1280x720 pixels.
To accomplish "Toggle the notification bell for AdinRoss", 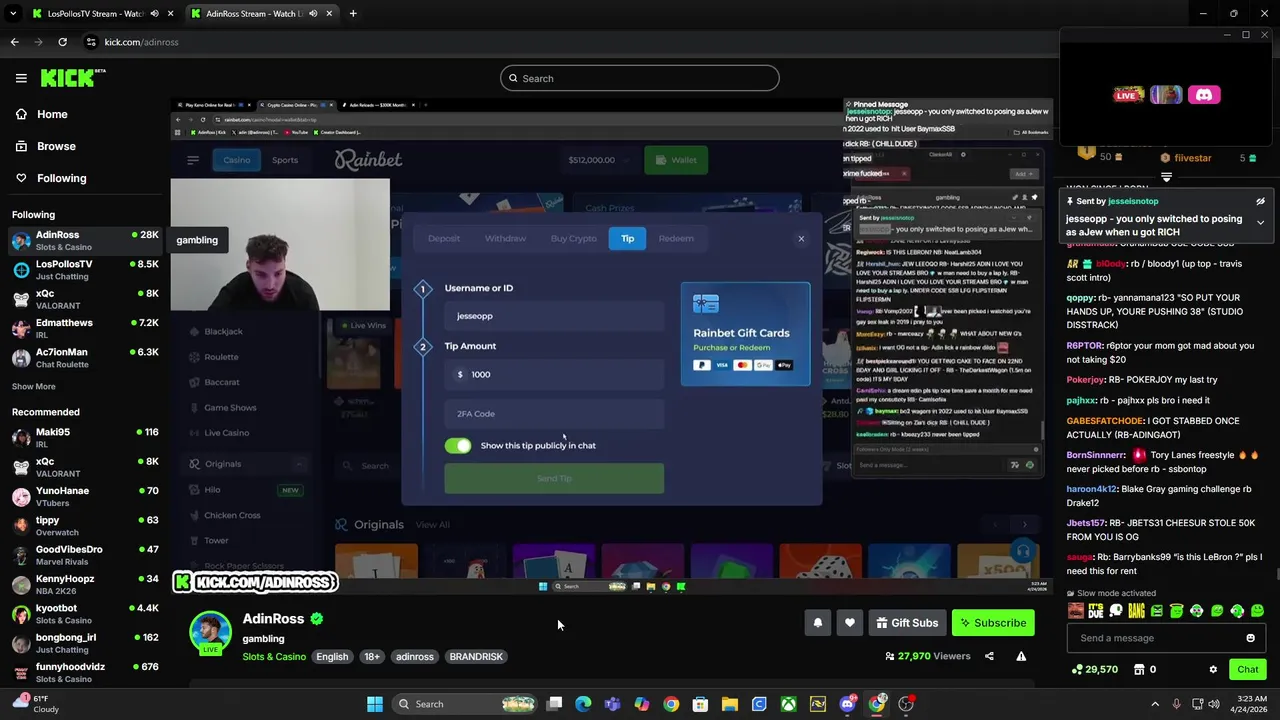I will pos(818,623).
